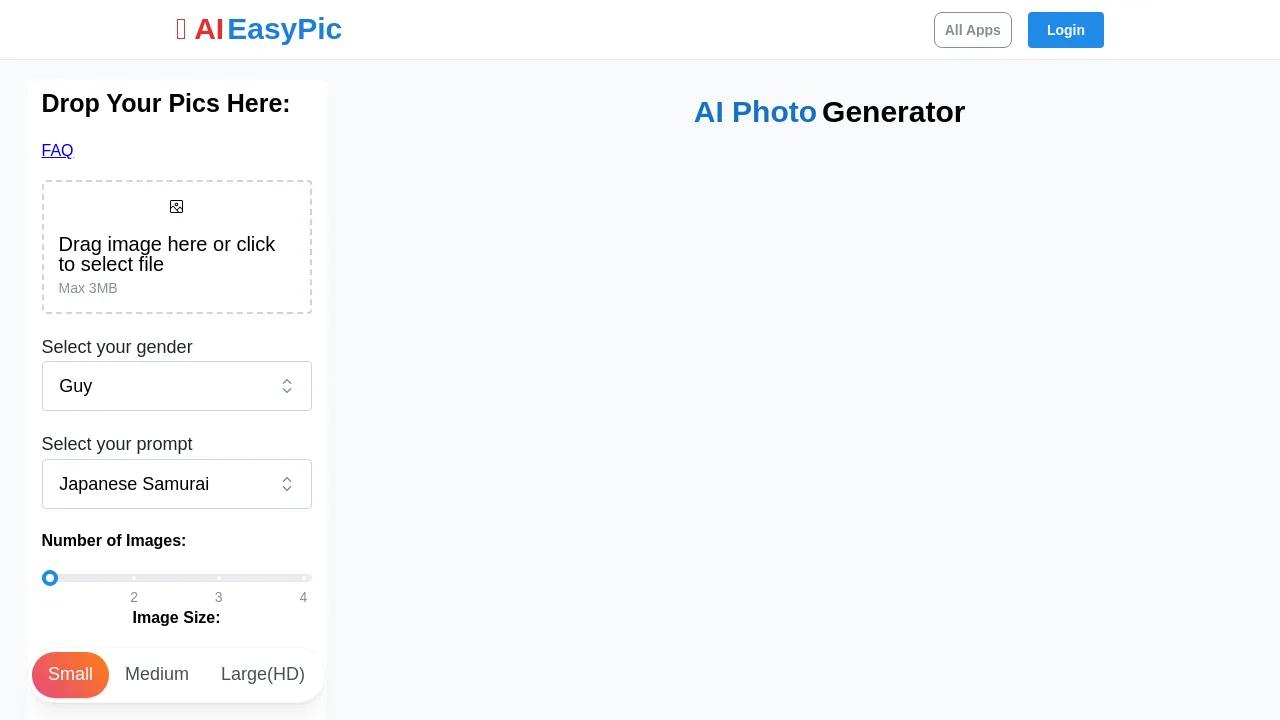
Task: Click the Number of Images slider handle
Action: [x=50, y=578]
